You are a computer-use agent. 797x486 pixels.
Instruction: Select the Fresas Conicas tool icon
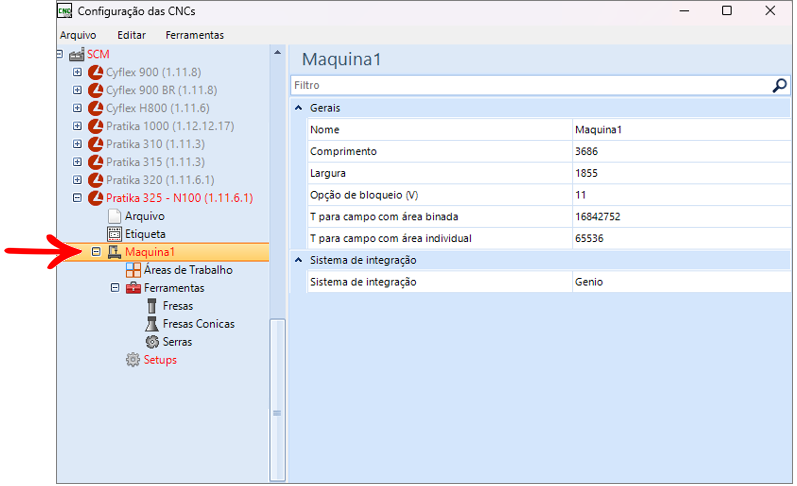pyautogui.click(x=152, y=324)
